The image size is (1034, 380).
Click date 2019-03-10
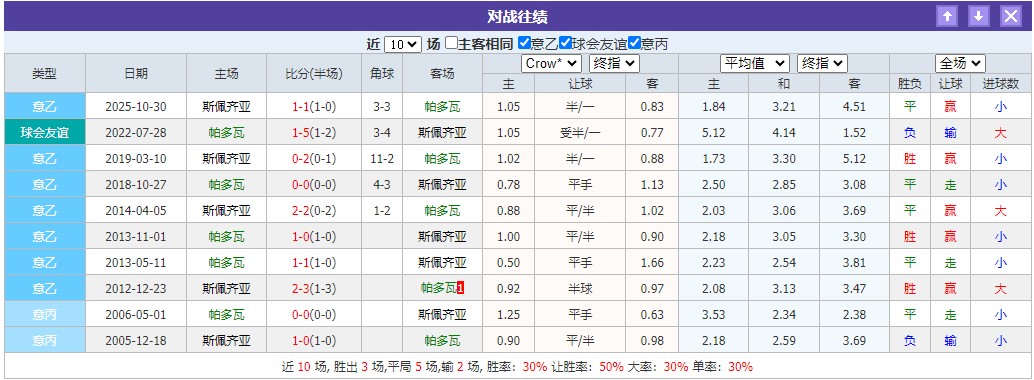tap(136, 158)
